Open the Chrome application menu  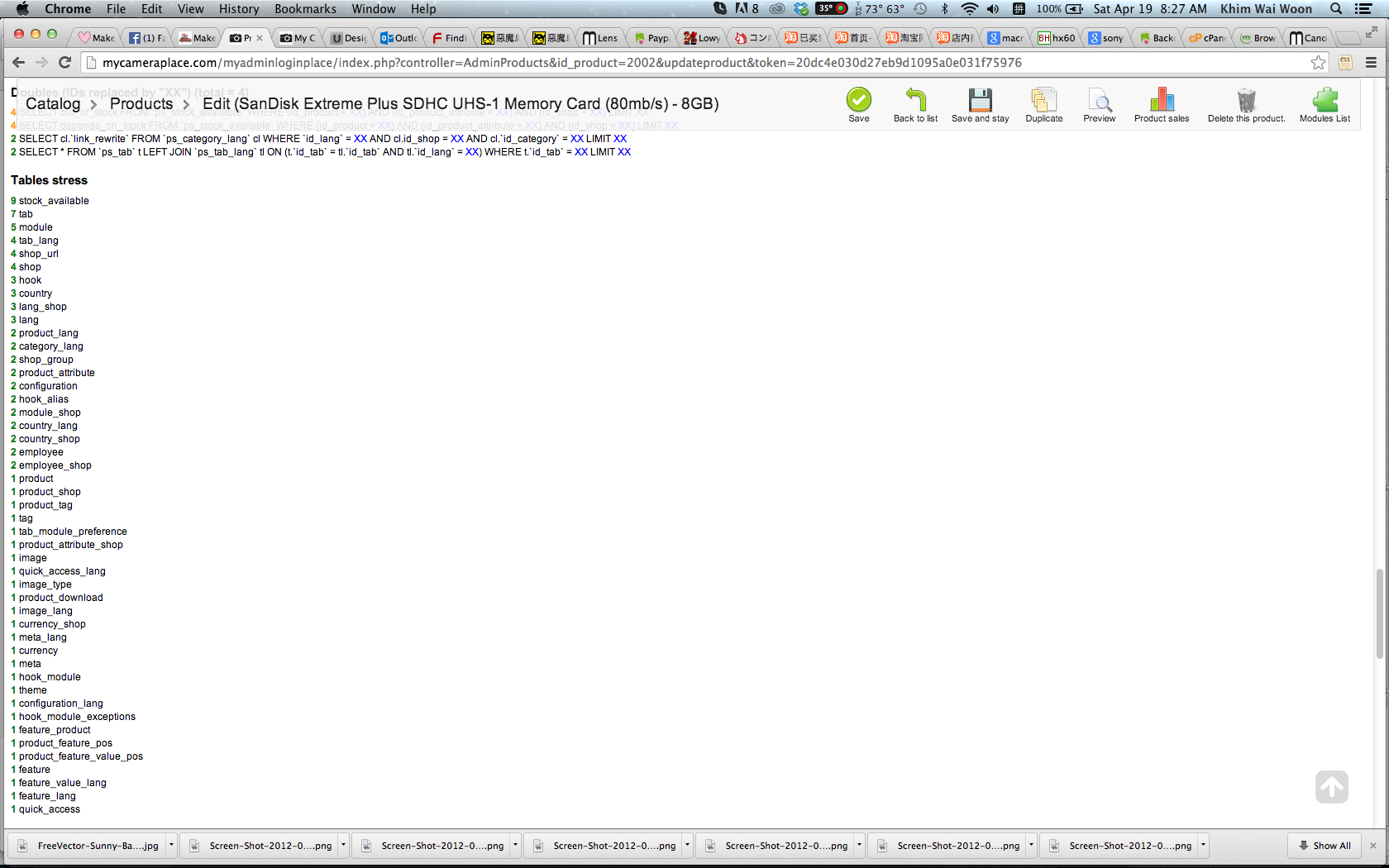coord(68,9)
